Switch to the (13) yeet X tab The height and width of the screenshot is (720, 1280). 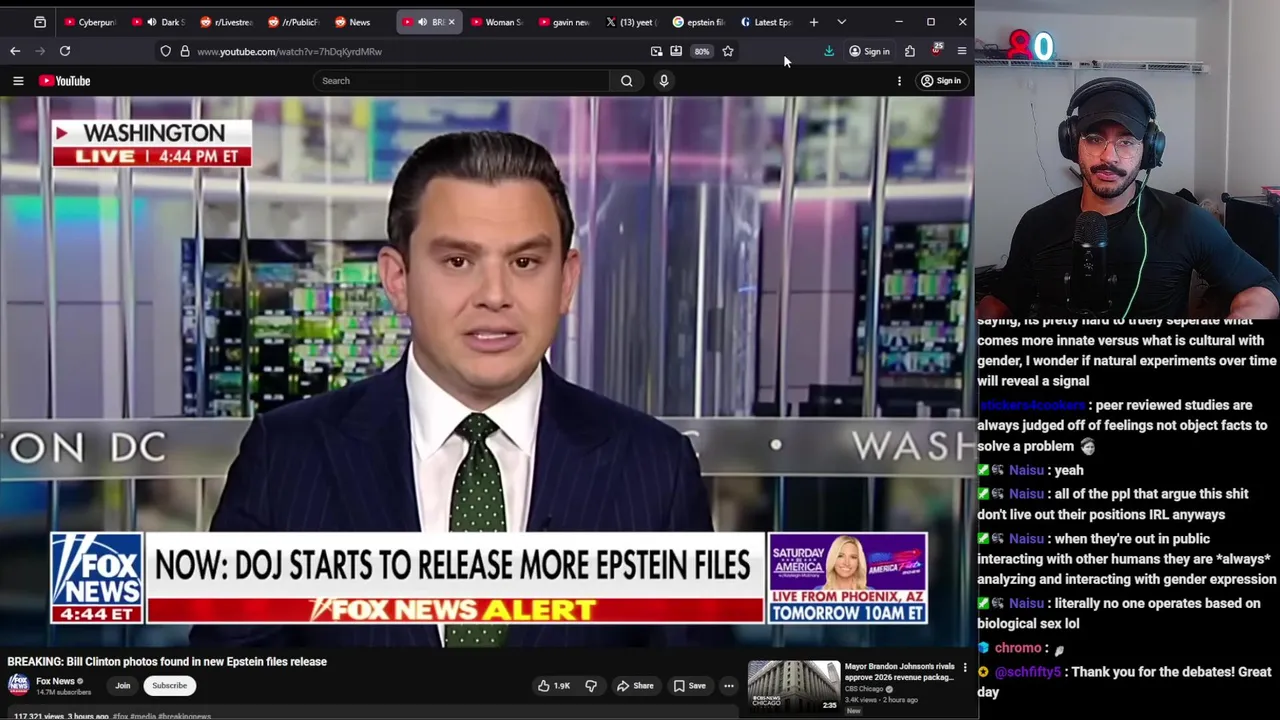point(632,22)
